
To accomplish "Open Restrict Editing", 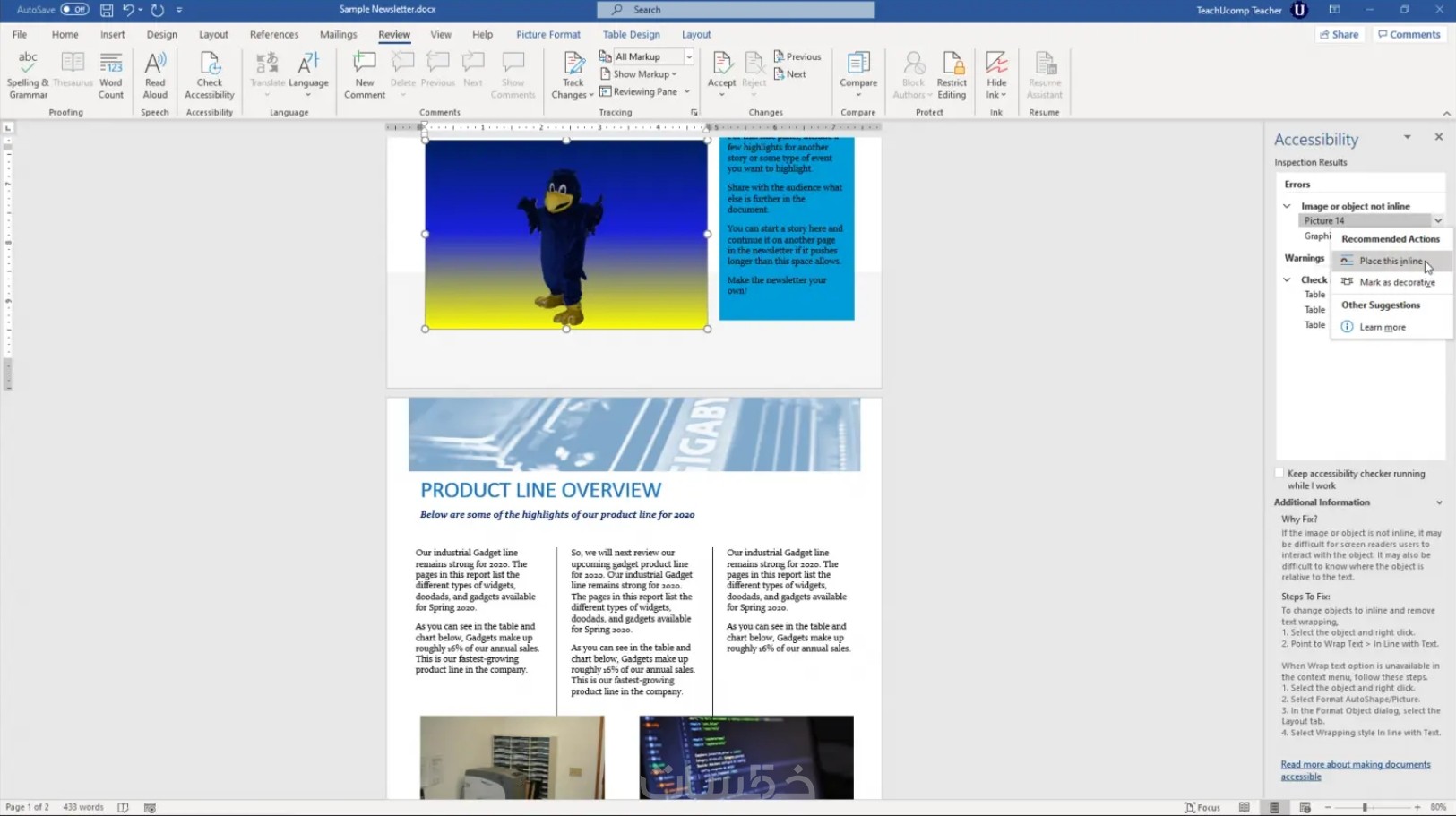I will pos(951,74).
